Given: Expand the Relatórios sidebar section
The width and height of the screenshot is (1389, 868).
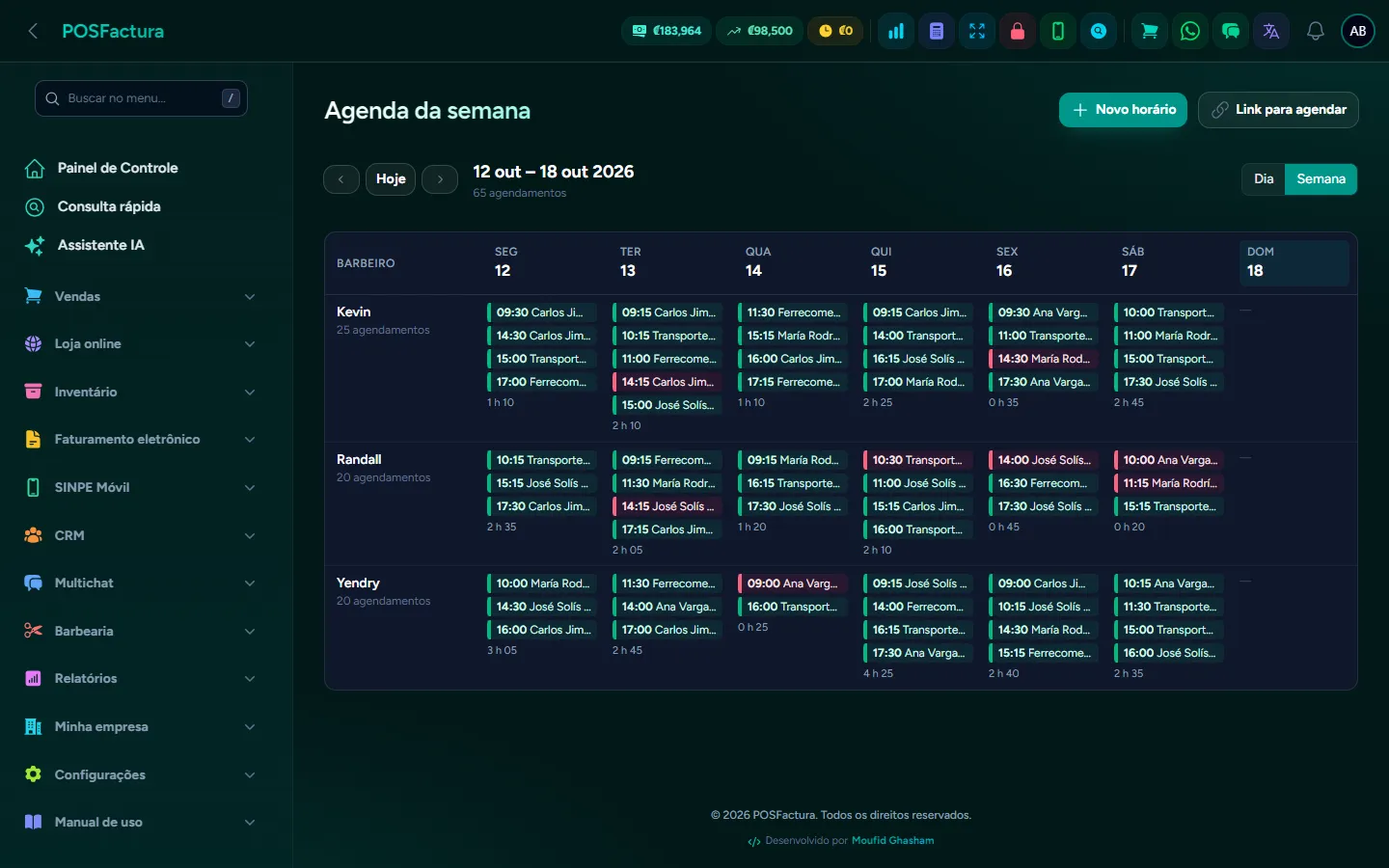Looking at the screenshot, I should tap(141, 679).
